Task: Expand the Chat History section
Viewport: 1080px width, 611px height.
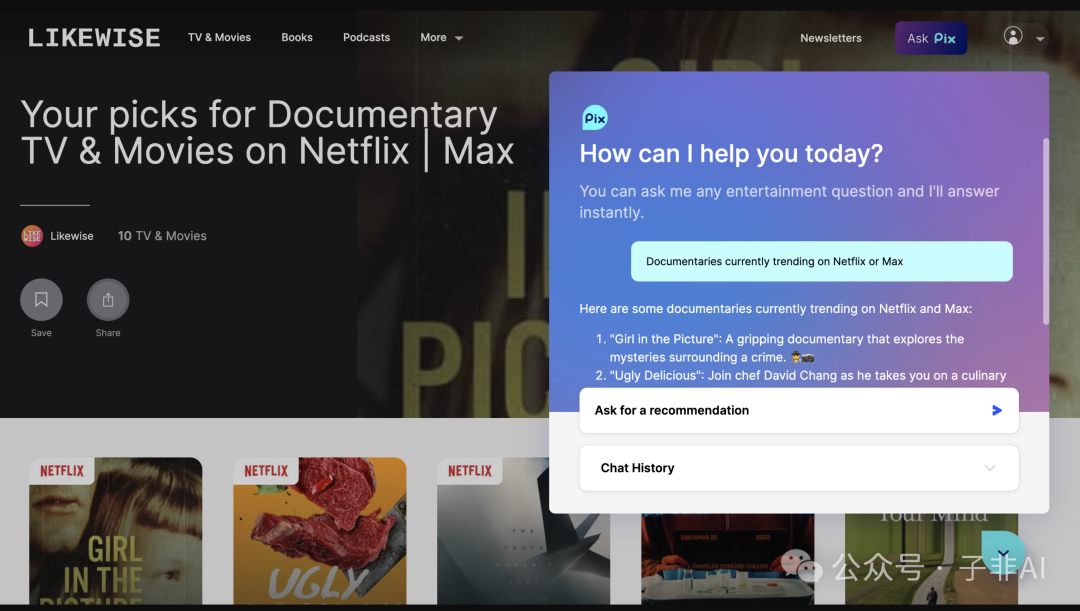Action: tap(799, 468)
